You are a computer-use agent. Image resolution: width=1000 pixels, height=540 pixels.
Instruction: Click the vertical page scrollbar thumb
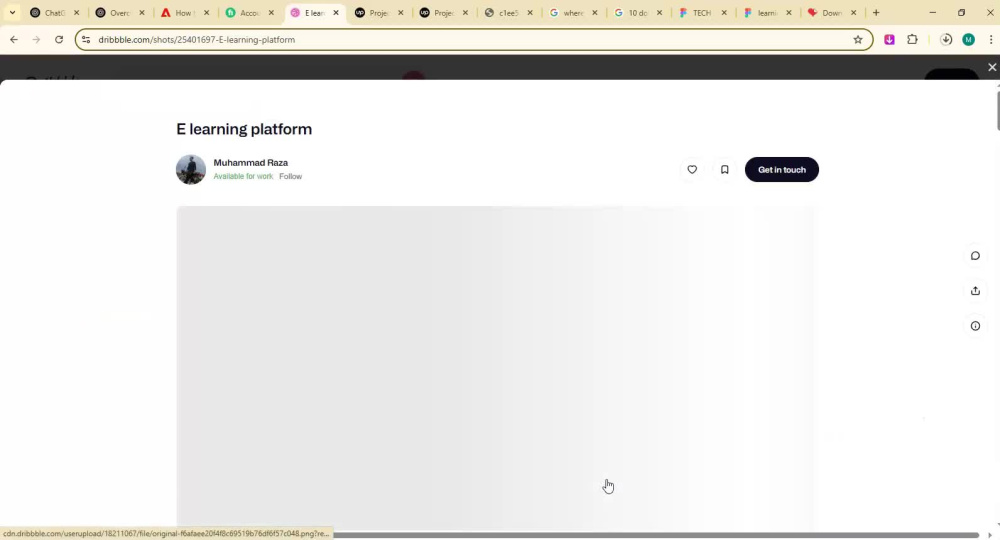point(997,112)
